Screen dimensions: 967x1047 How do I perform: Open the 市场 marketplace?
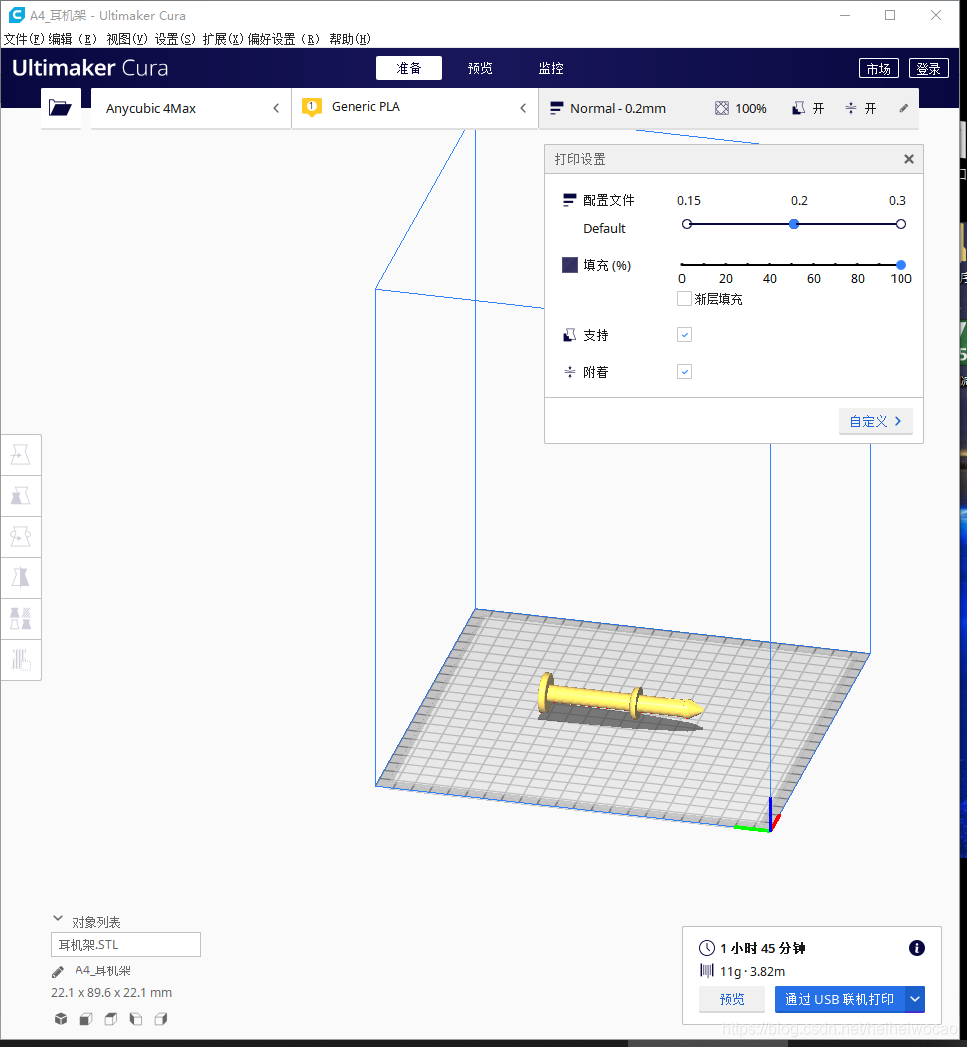click(879, 68)
